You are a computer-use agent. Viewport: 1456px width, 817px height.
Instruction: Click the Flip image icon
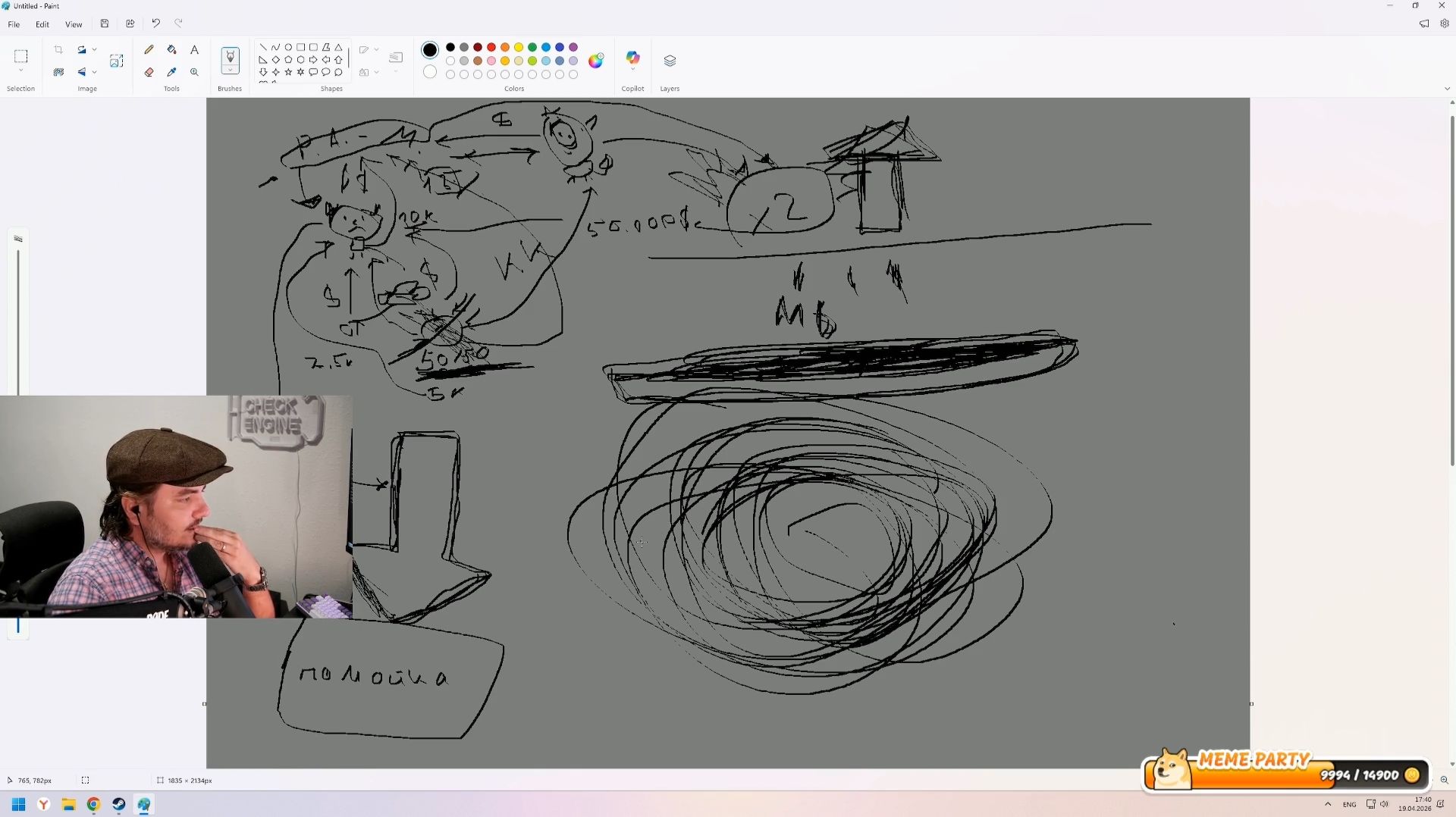point(81,72)
